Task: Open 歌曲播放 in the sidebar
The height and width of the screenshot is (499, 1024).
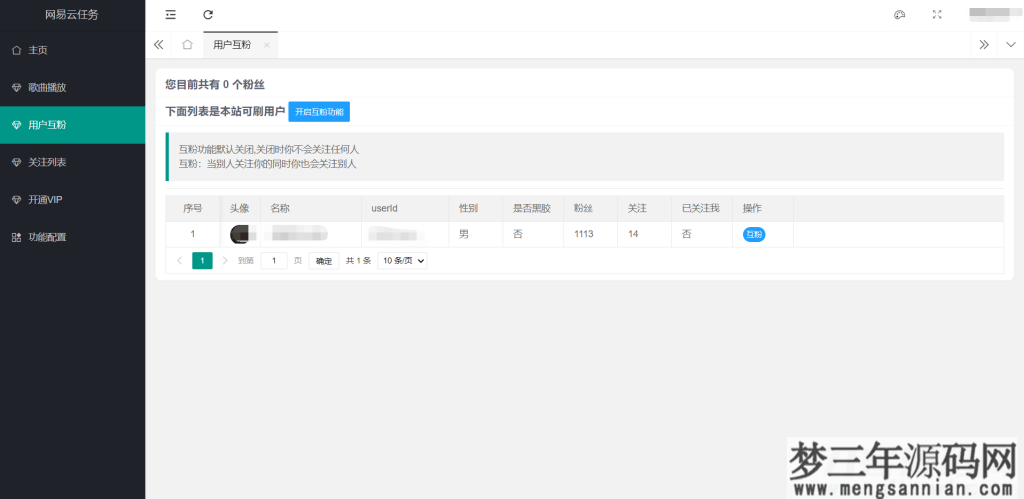Action: pos(47,87)
